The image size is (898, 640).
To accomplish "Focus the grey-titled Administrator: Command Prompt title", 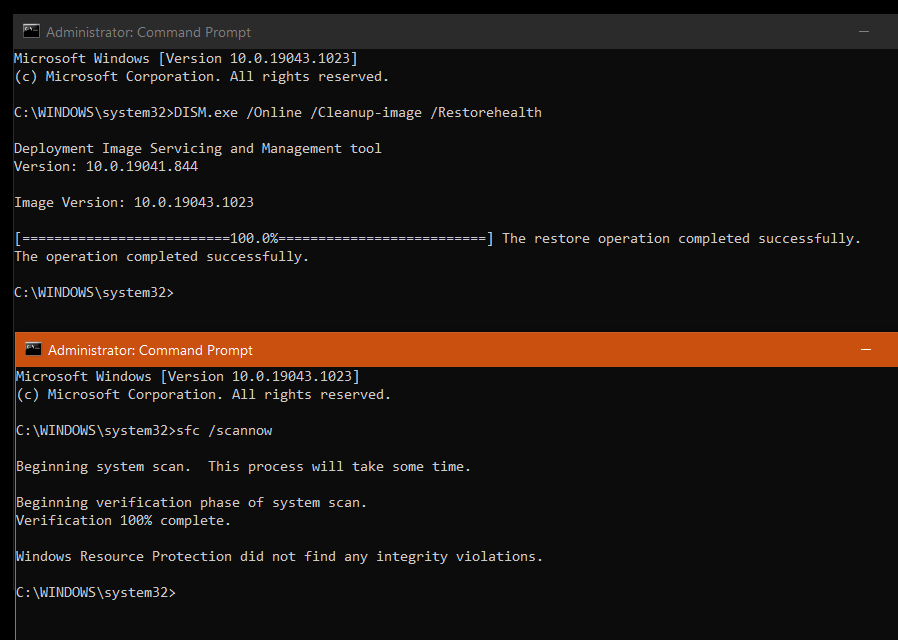I will click(x=148, y=32).
